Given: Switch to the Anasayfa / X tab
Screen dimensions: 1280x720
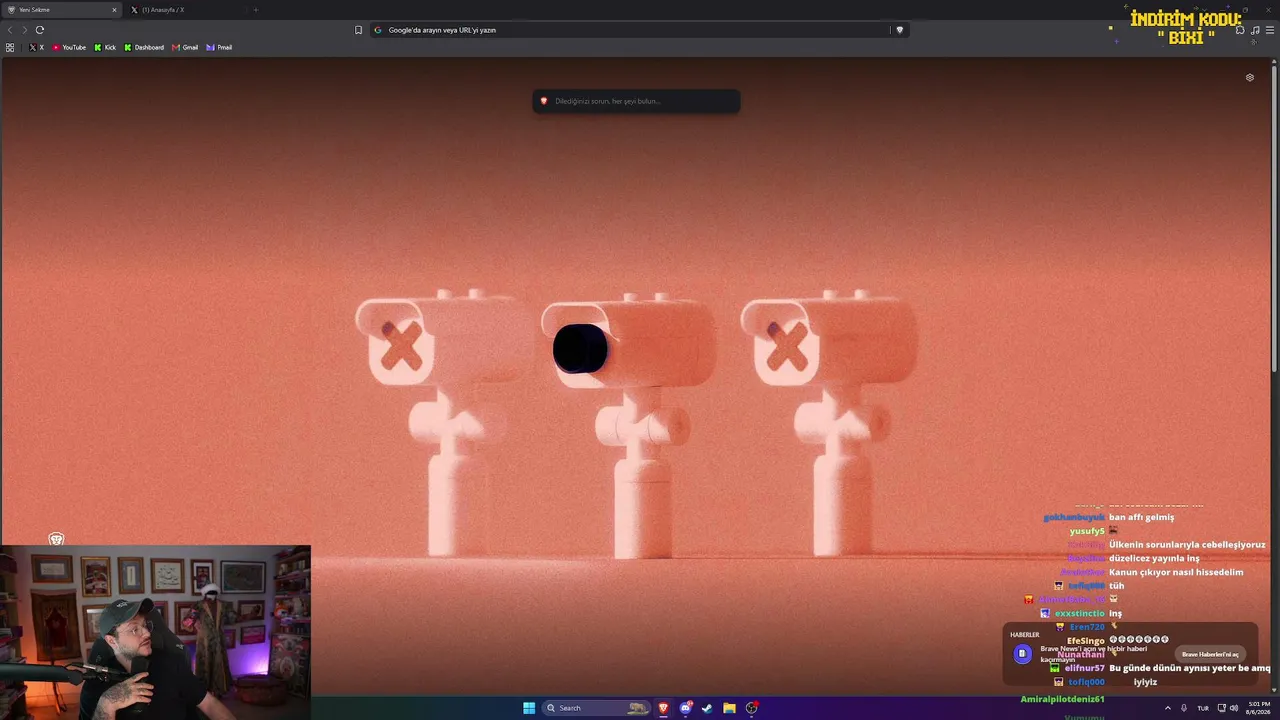Looking at the screenshot, I should [x=185, y=10].
